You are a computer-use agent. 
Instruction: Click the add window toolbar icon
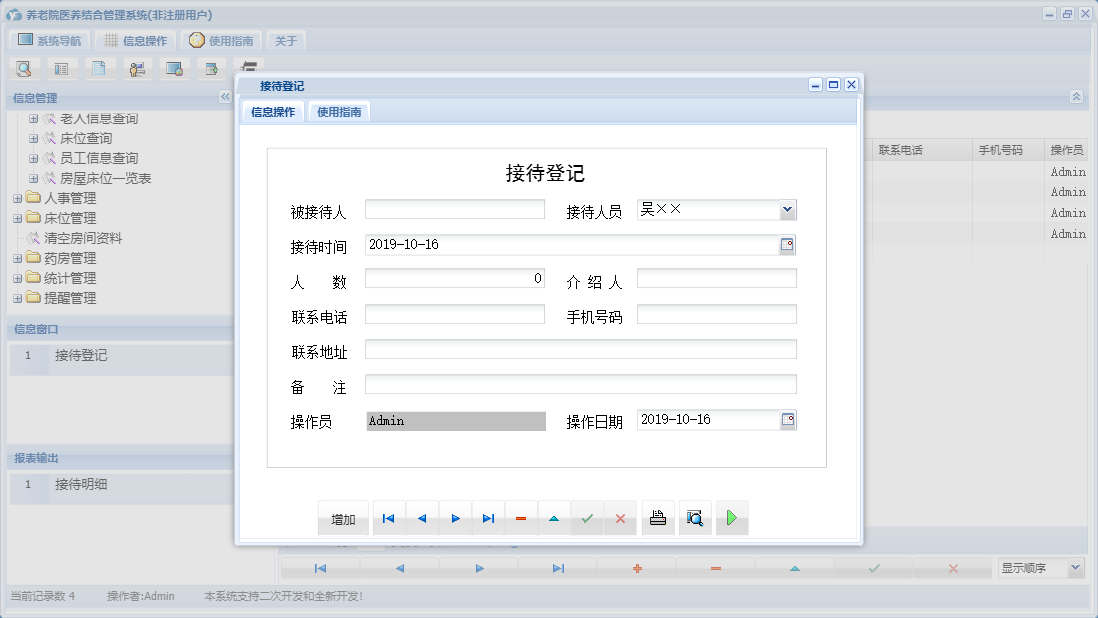[x=211, y=68]
